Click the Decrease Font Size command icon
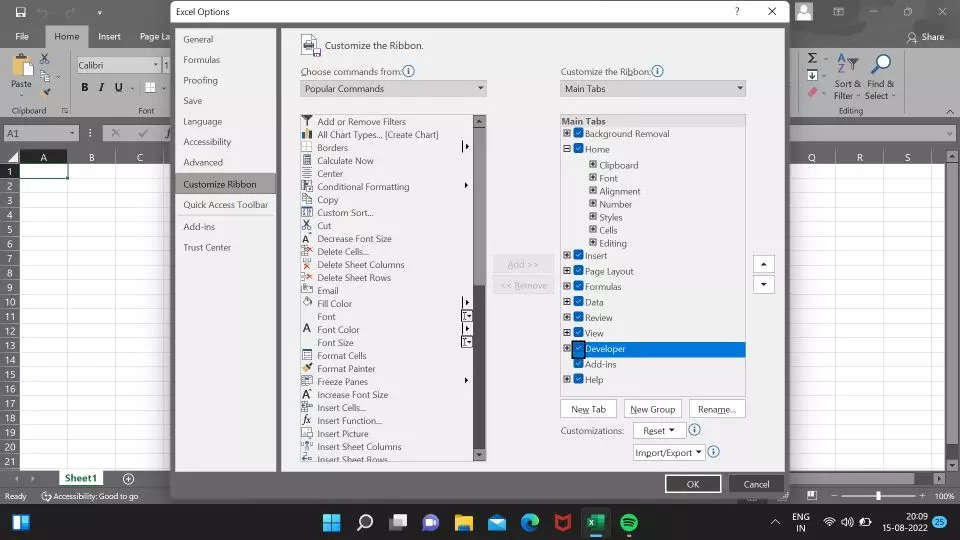The width and height of the screenshot is (960, 540). pos(307,238)
